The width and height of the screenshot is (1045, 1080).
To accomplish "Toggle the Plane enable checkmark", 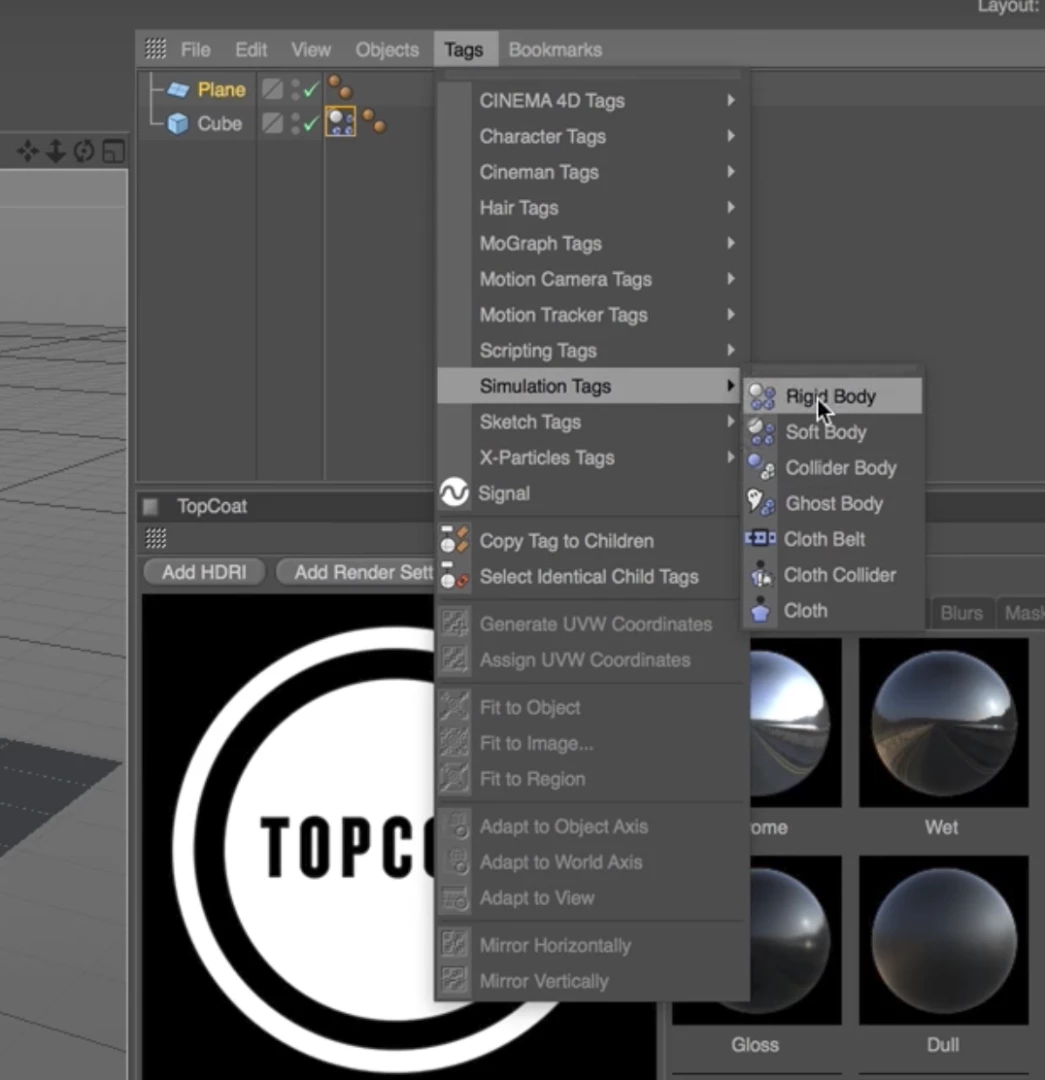I will tap(311, 89).
